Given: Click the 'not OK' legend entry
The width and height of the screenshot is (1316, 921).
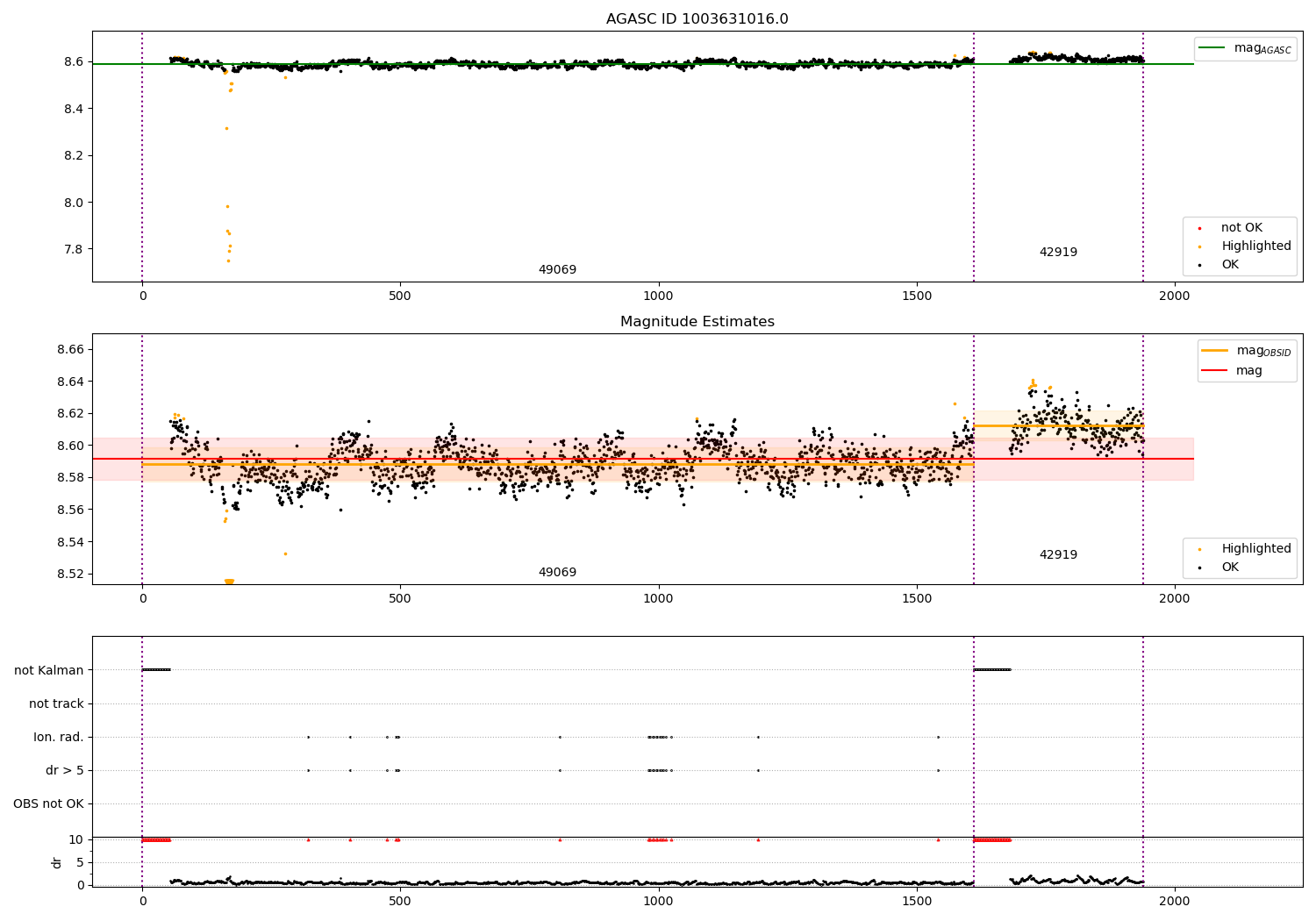Looking at the screenshot, I should tap(1241, 228).
